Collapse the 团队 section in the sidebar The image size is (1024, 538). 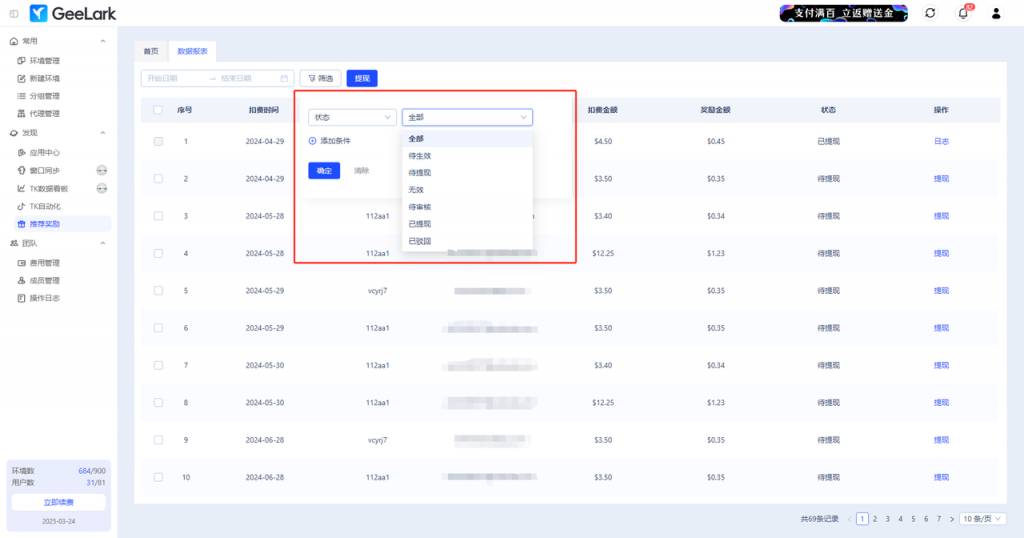click(103, 243)
